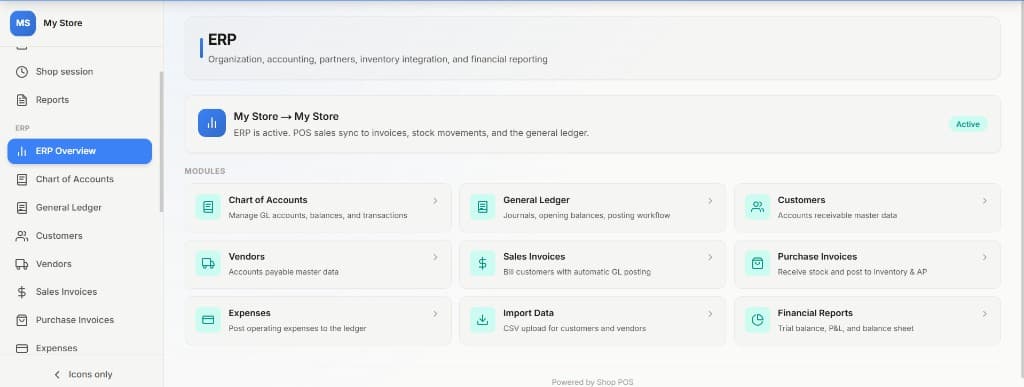The width and height of the screenshot is (1024, 387).
Task: Open the Expenses module title
Action: (249, 313)
